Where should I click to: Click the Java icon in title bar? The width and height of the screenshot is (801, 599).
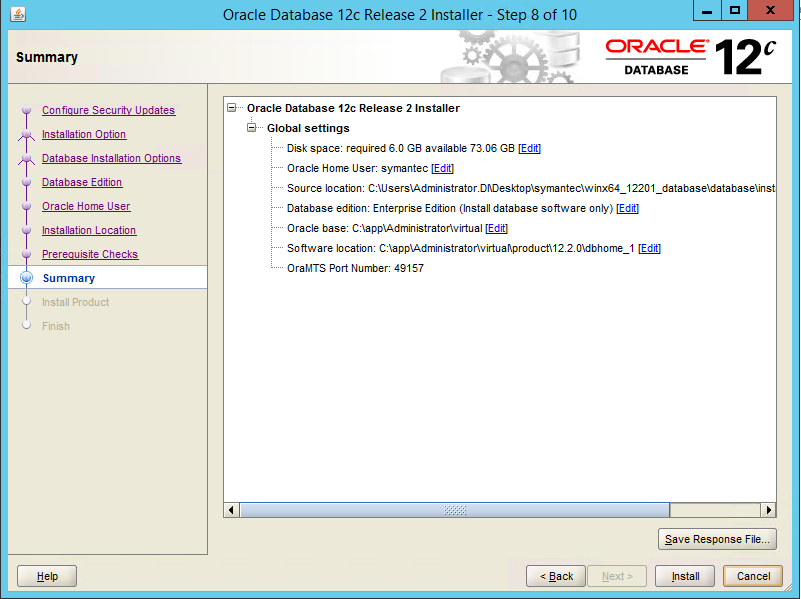[x=18, y=14]
